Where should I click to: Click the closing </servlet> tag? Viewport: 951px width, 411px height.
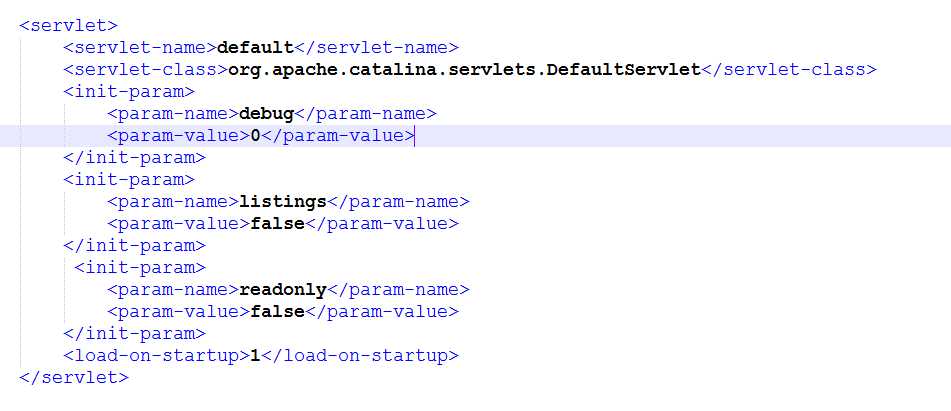tap(74, 377)
